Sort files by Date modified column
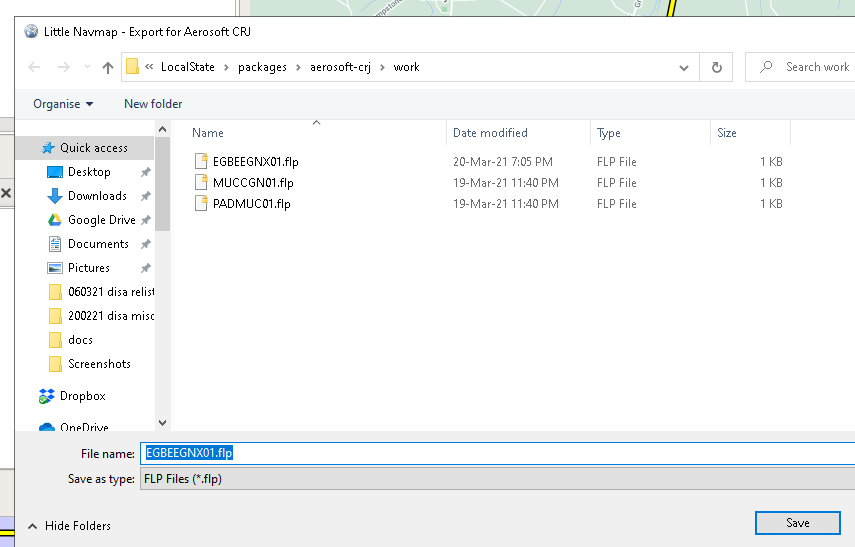Viewport: 855px width, 547px height. [x=490, y=133]
